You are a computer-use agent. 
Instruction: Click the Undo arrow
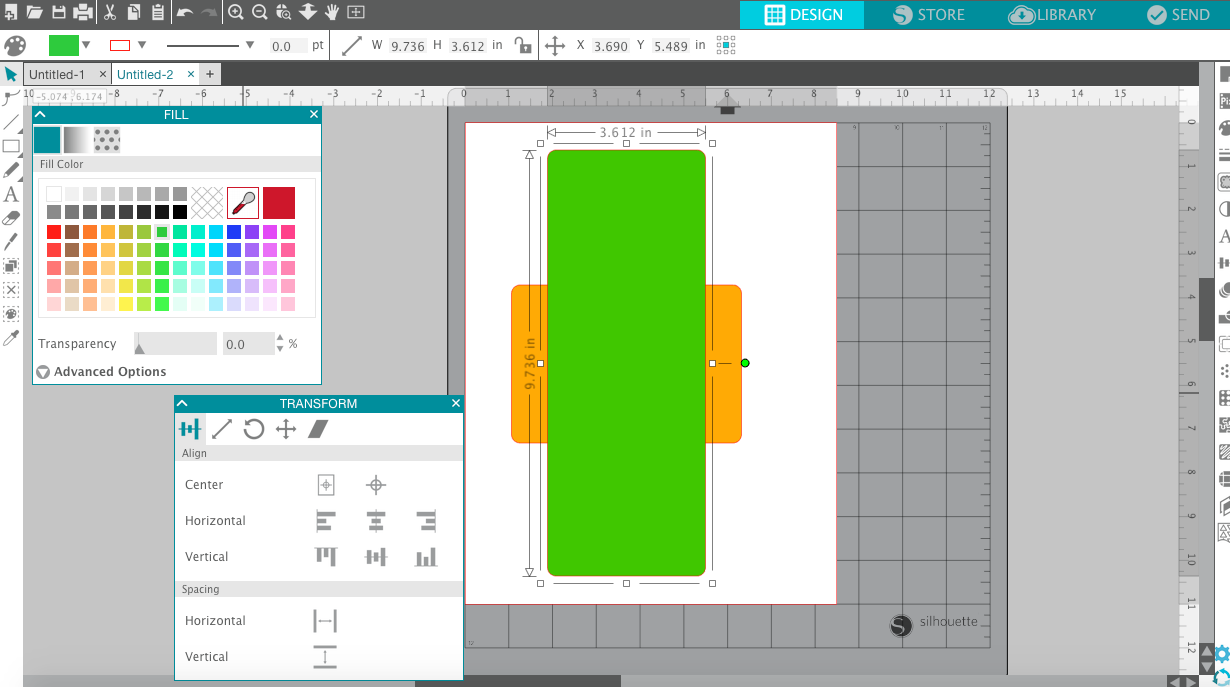pyautogui.click(x=185, y=13)
